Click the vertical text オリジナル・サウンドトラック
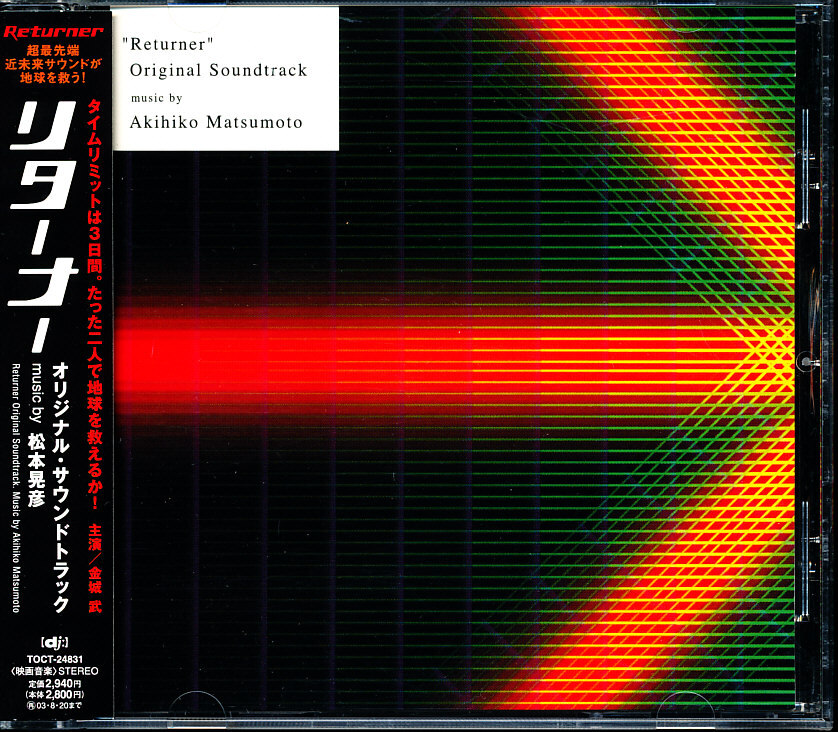 tap(60, 487)
